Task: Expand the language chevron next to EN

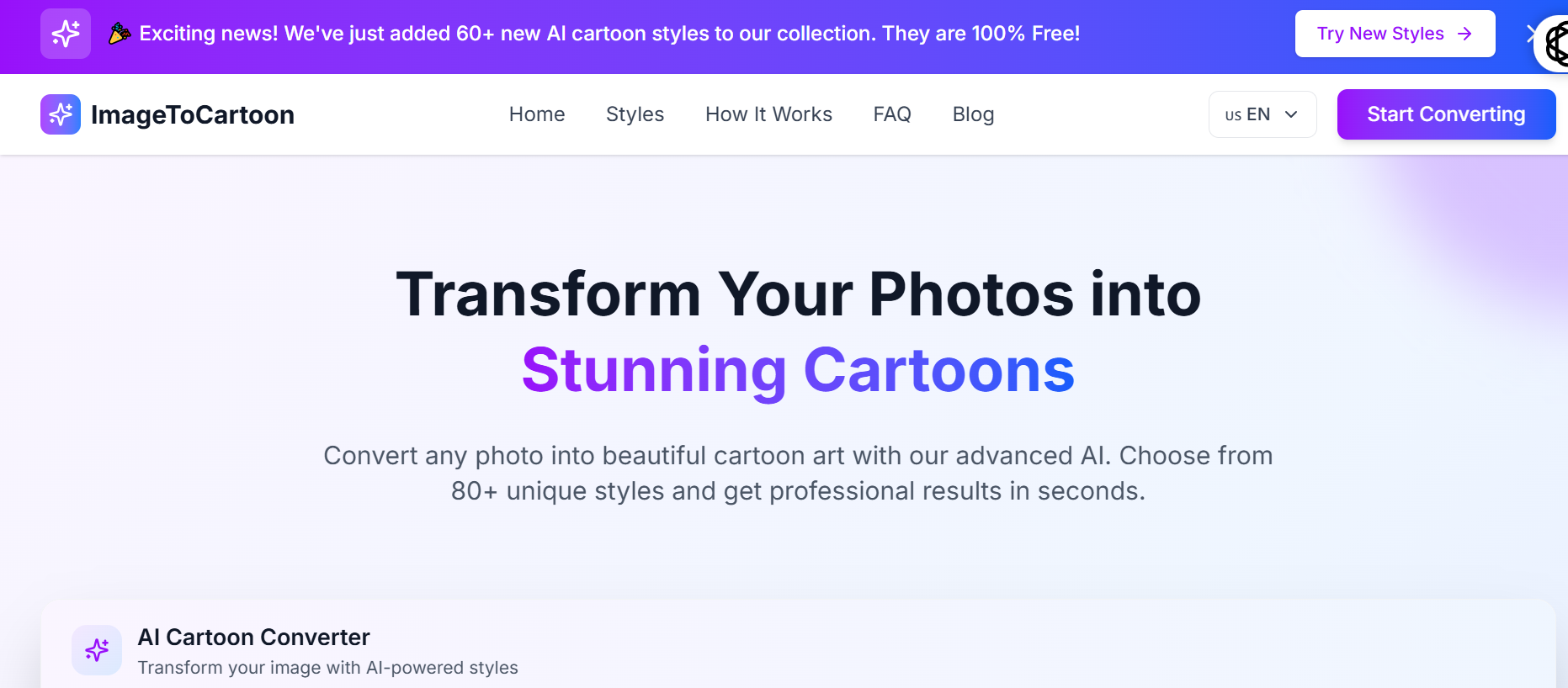Action: (1291, 114)
